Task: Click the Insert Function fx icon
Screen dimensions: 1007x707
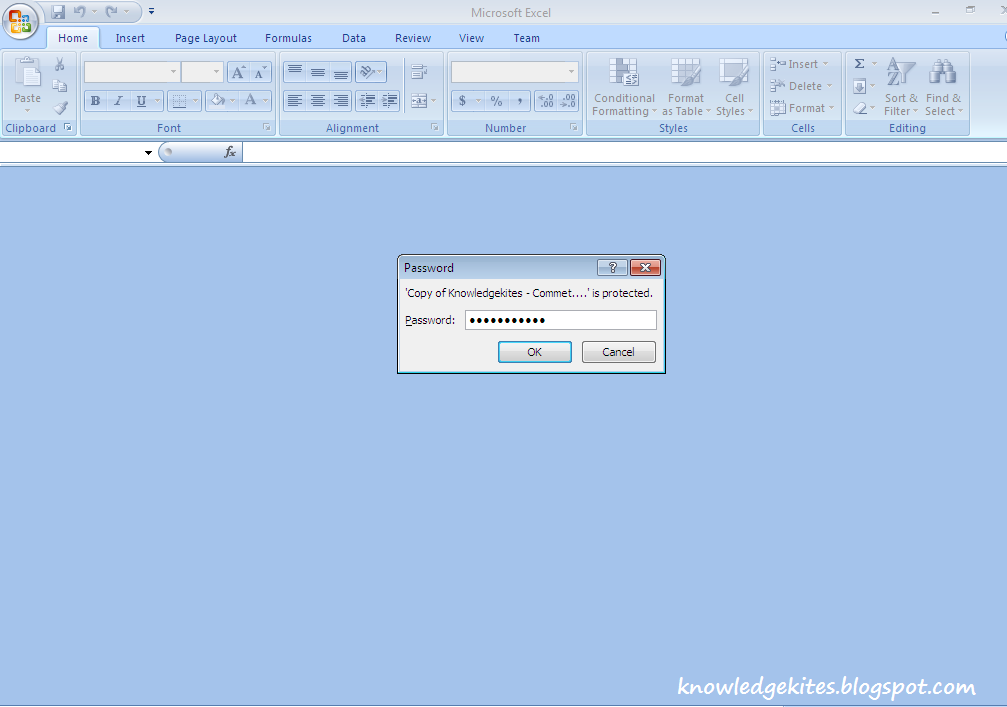Action: click(x=230, y=152)
